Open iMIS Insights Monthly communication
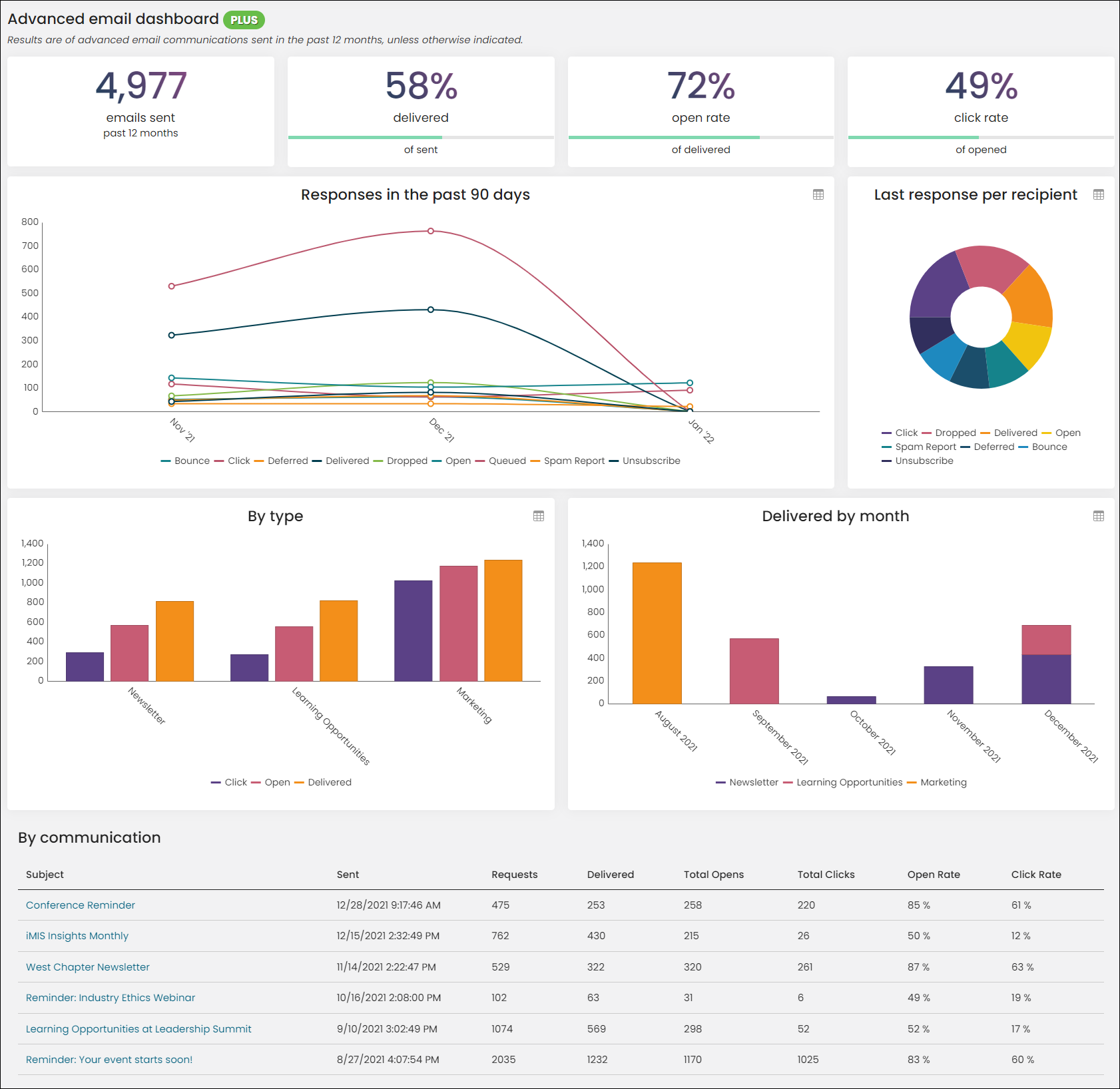 click(x=77, y=936)
